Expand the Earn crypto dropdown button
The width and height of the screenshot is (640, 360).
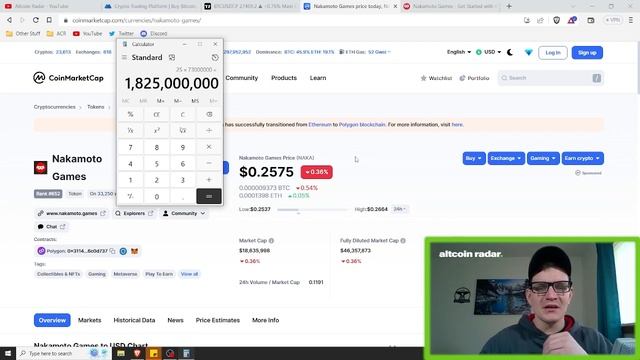click(582, 158)
